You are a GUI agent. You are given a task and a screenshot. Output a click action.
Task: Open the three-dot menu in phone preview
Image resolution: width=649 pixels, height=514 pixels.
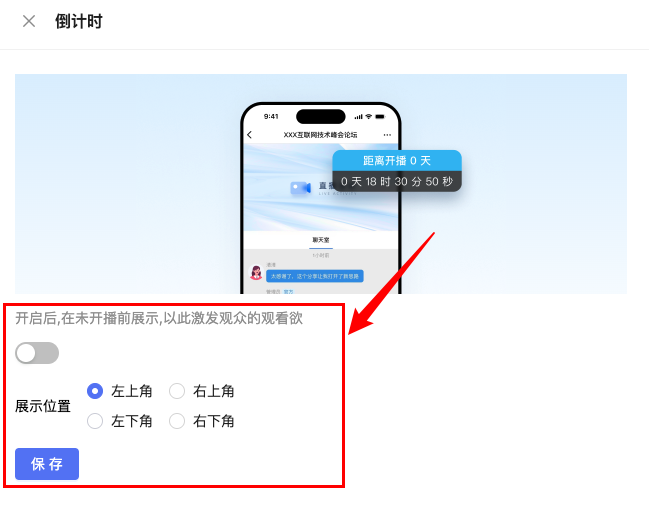387,135
